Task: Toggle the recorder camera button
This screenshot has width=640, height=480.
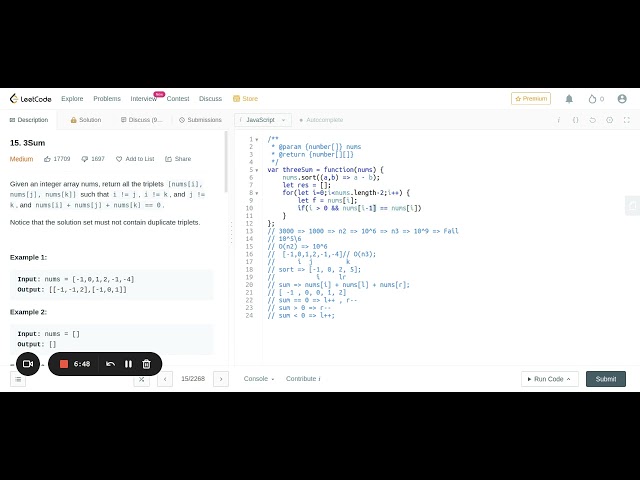Action: coord(28,364)
